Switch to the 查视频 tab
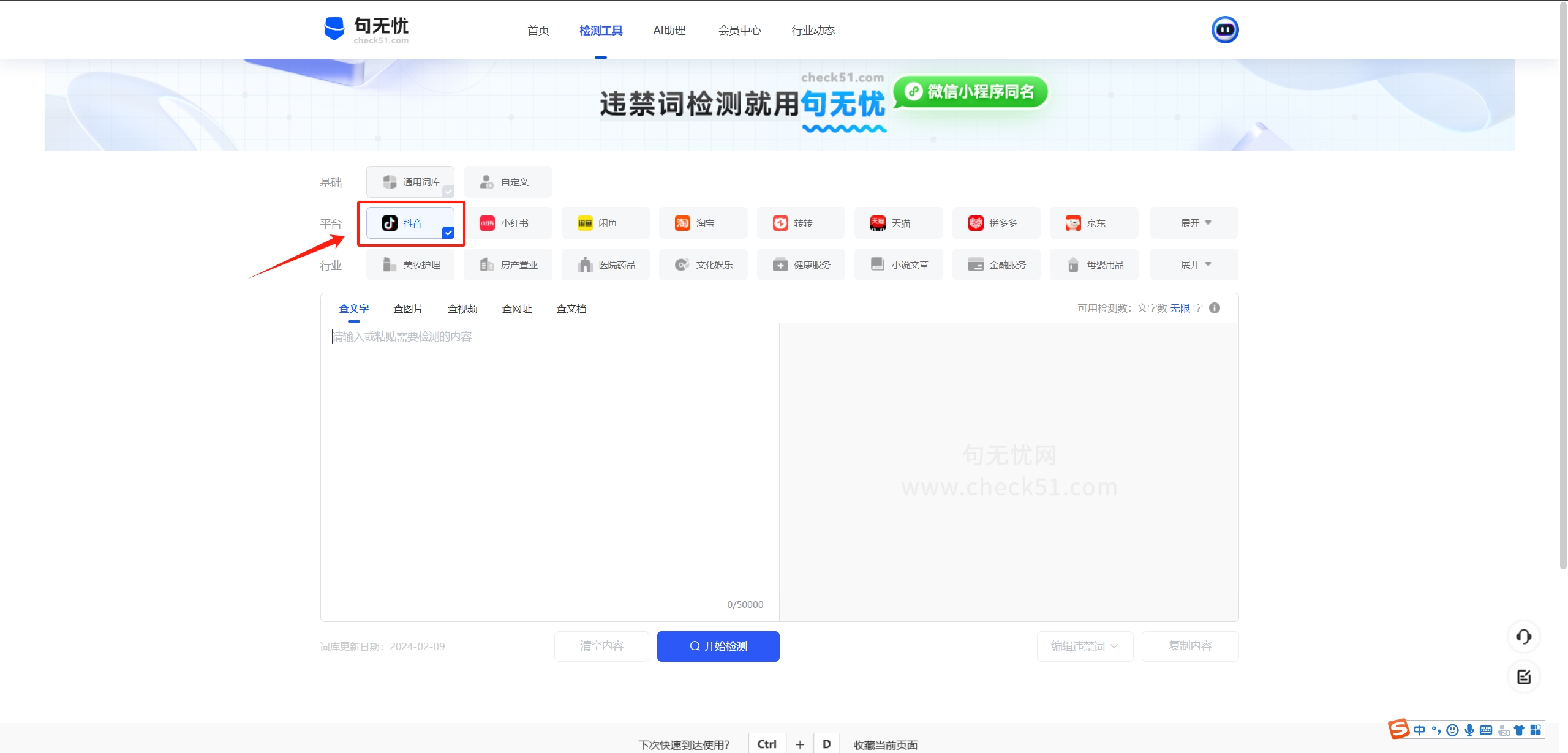 pyautogui.click(x=462, y=309)
